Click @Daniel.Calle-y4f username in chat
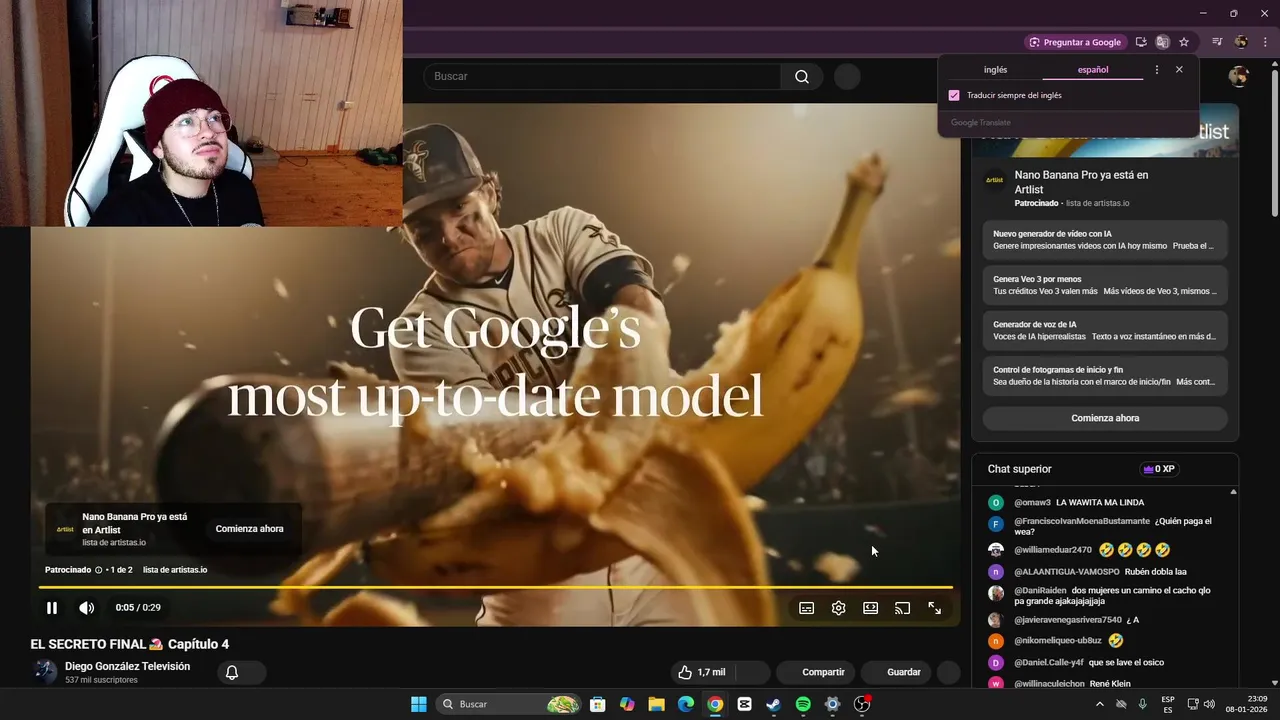The image size is (1280, 720). coord(1049,662)
